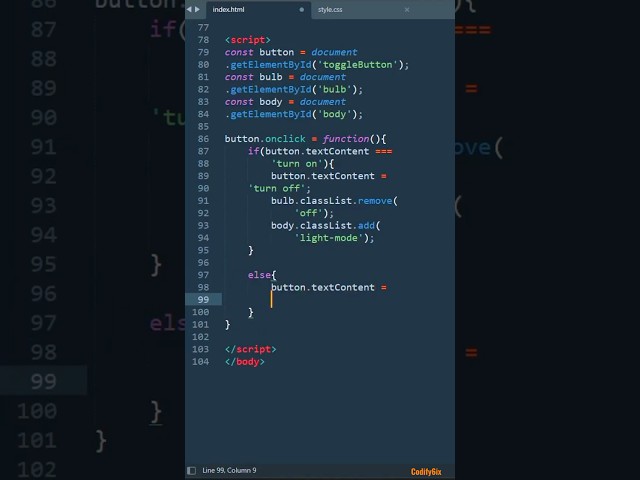Click .getElementById('bulb') on line 82
This screenshot has width=640, height=480.
point(293,89)
